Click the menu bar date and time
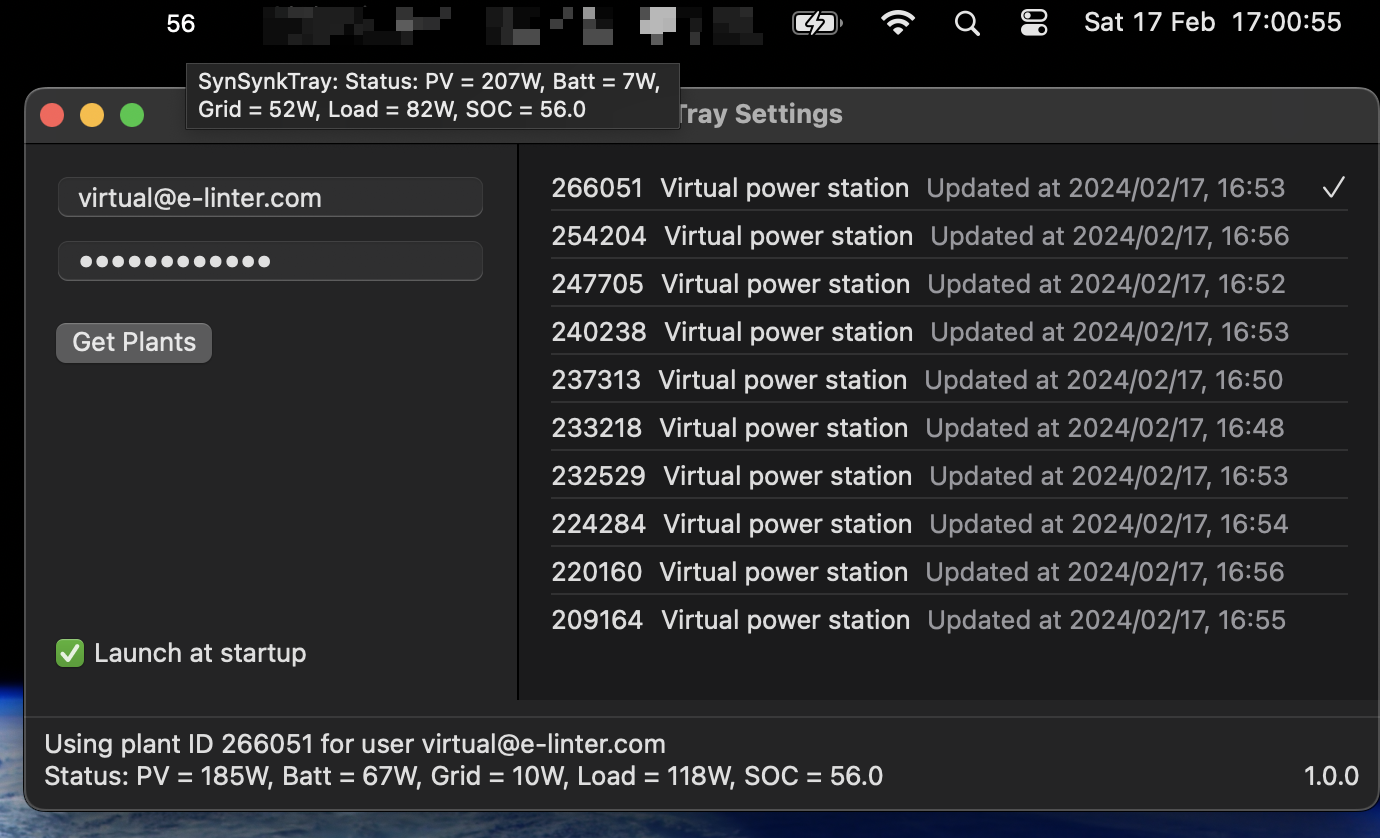Image resolution: width=1380 pixels, height=838 pixels. (x=1213, y=23)
